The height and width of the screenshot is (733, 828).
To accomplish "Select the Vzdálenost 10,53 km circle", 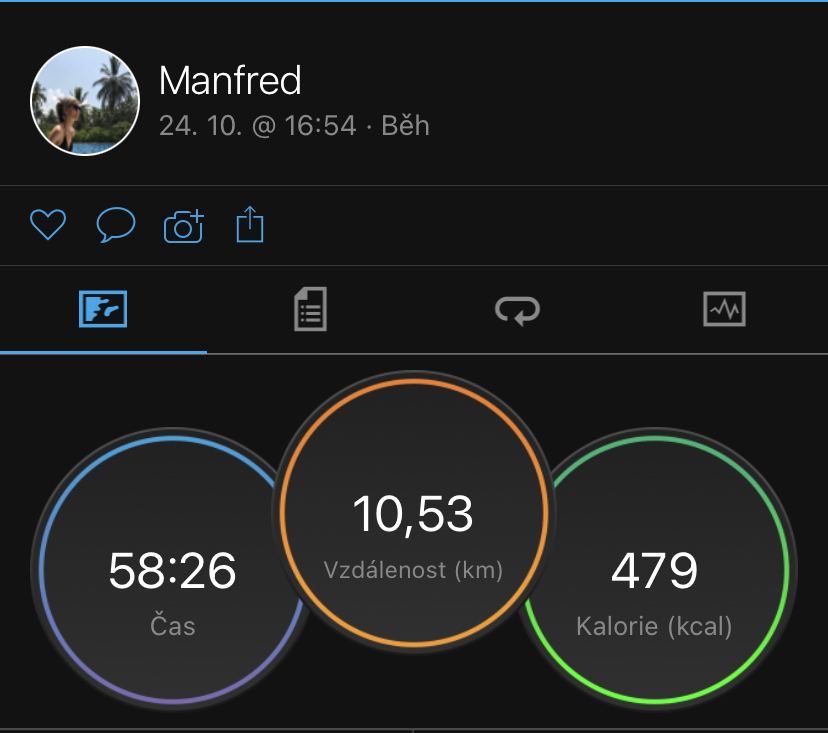I will (414, 512).
